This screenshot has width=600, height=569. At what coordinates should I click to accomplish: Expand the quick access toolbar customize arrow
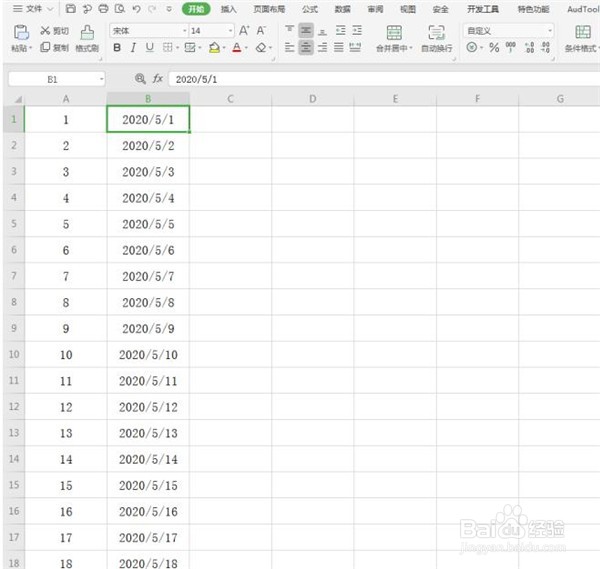169,9
